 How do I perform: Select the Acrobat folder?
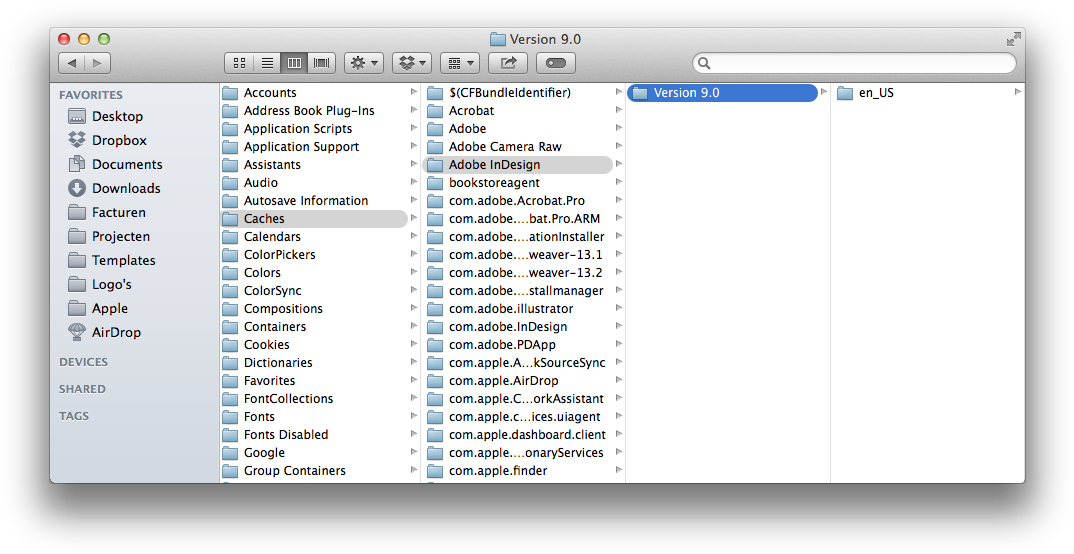click(x=524, y=110)
